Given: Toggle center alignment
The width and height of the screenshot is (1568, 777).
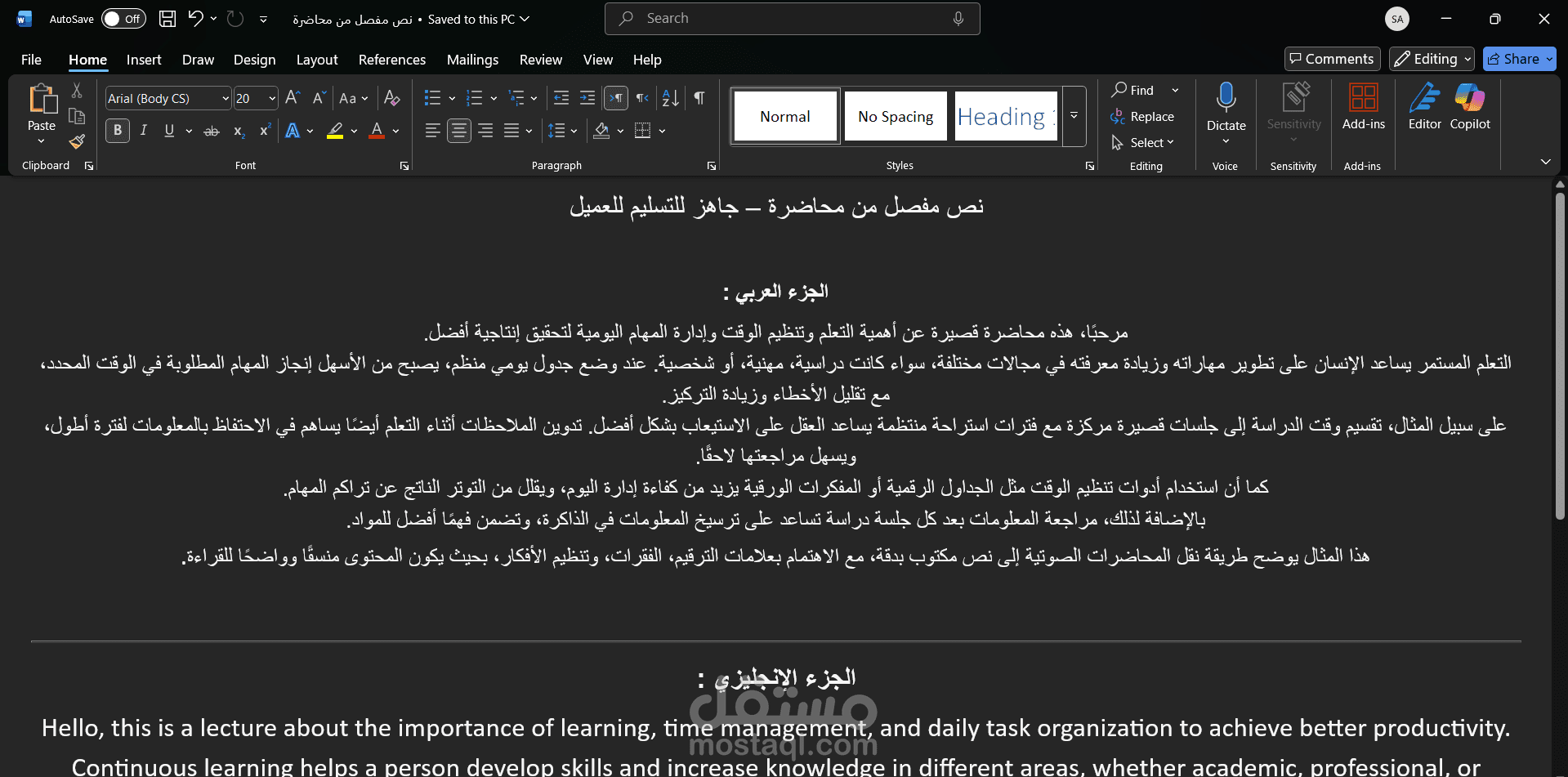Looking at the screenshot, I should point(459,131).
